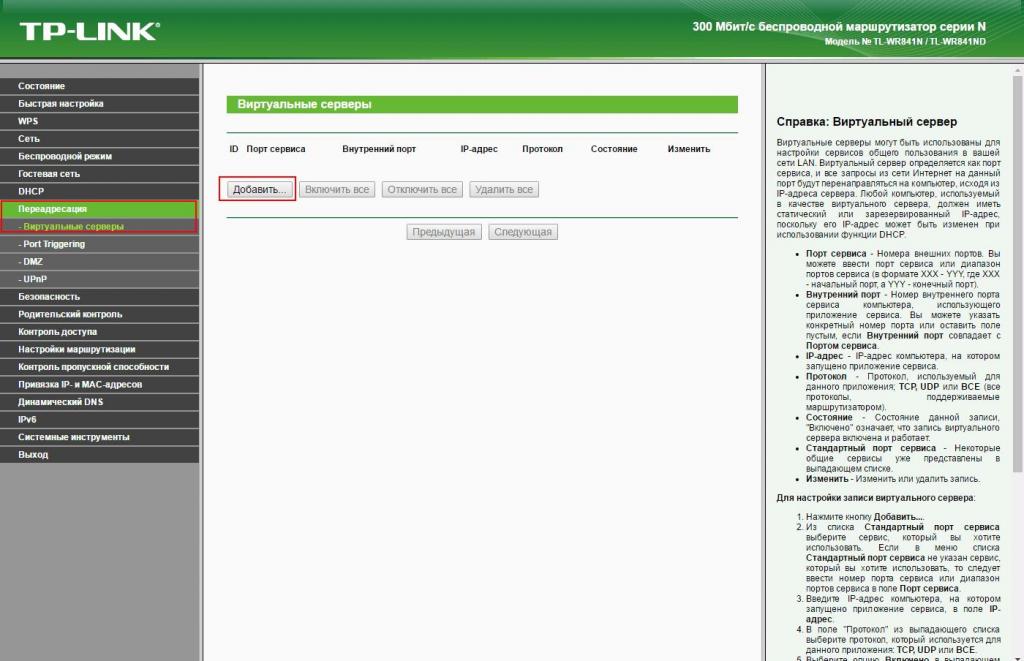
Task: Open the Гостевая сеть section
Action: pyautogui.click(x=99, y=174)
